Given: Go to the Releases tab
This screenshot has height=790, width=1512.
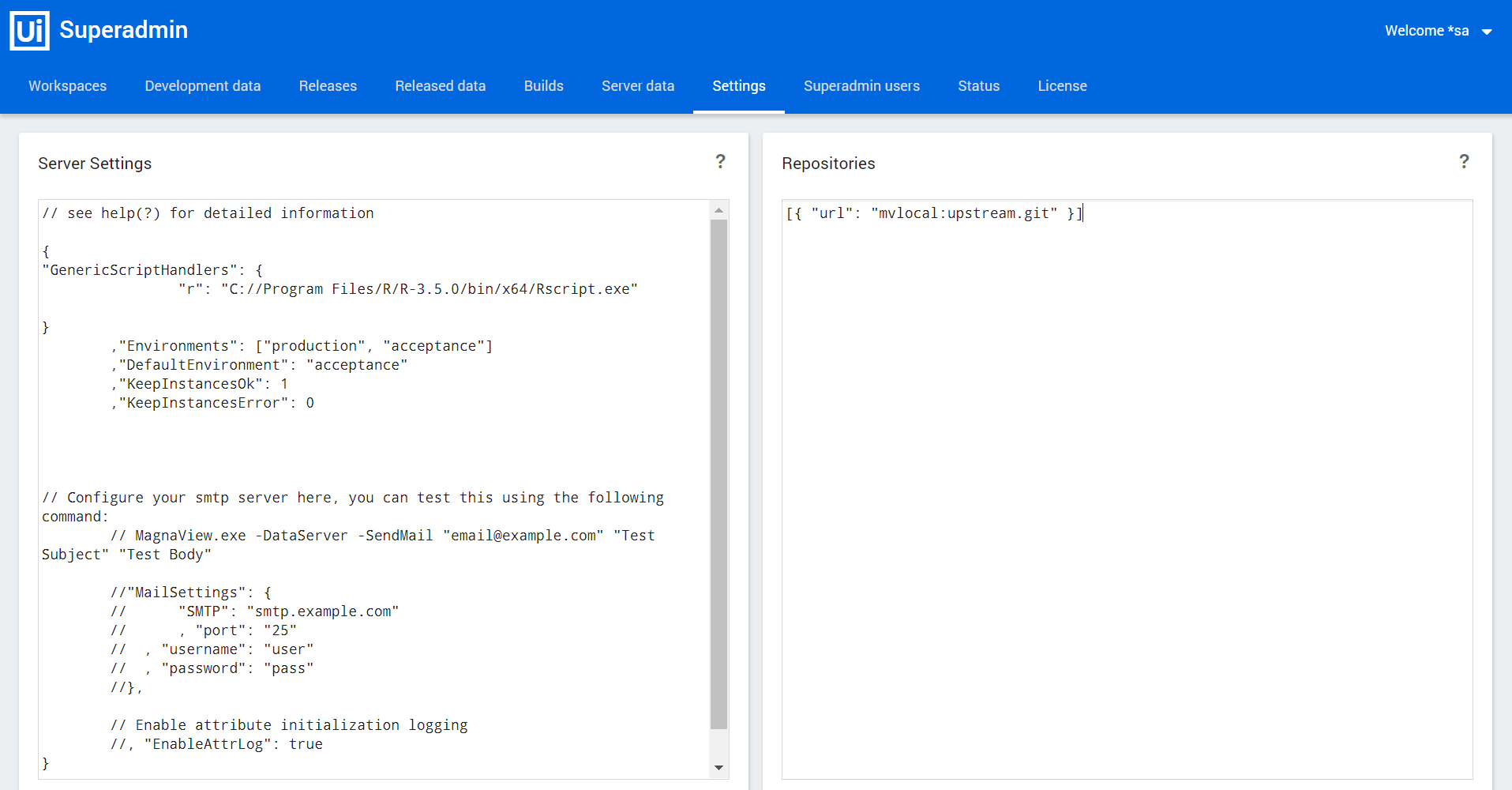Looking at the screenshot, I should (328, 86).
